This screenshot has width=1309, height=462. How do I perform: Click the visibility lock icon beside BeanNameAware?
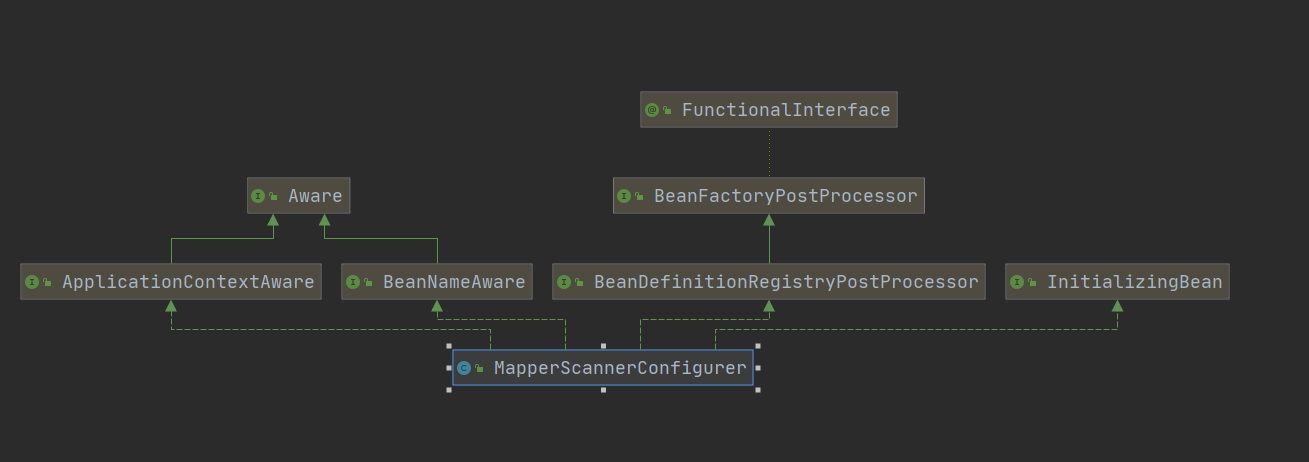(x=368, y=282)
